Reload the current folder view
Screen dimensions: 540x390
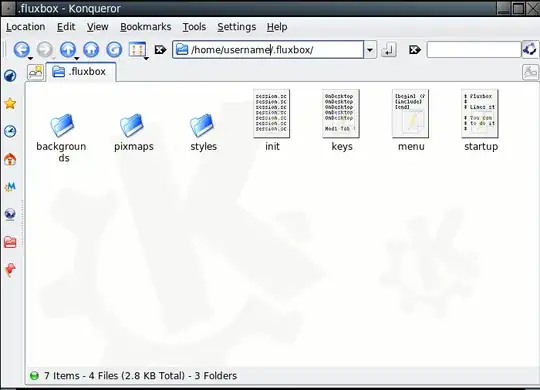[x=114, y=50]
